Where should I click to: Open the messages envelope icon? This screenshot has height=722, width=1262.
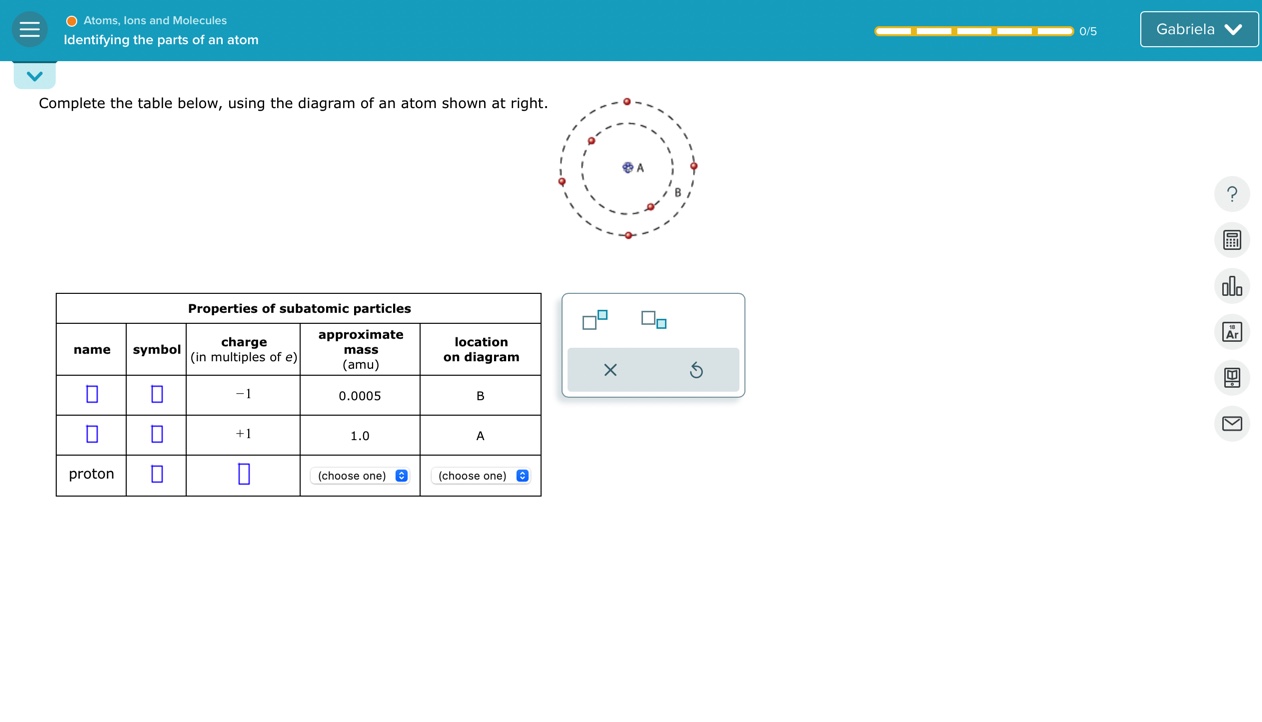[x=1232, y=424]
